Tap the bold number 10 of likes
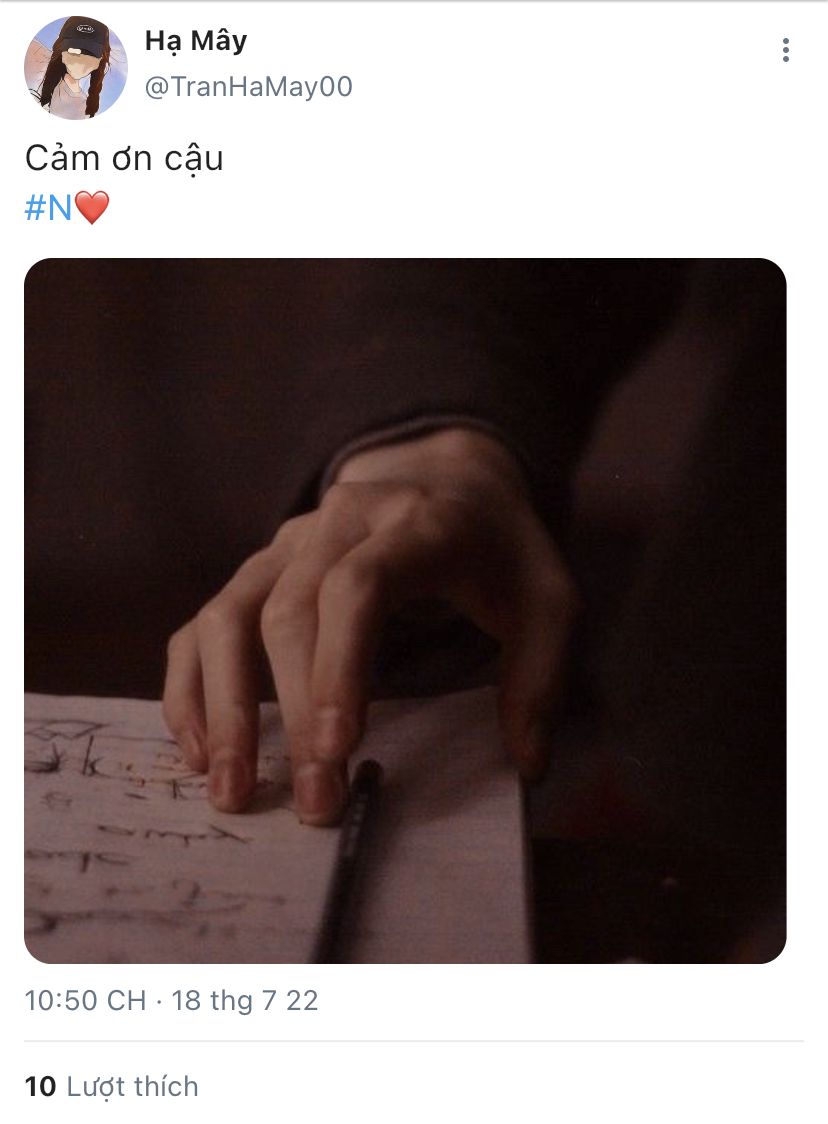Image resolution: width=828 pixels, height=1124 pixels. (40, 1087)
